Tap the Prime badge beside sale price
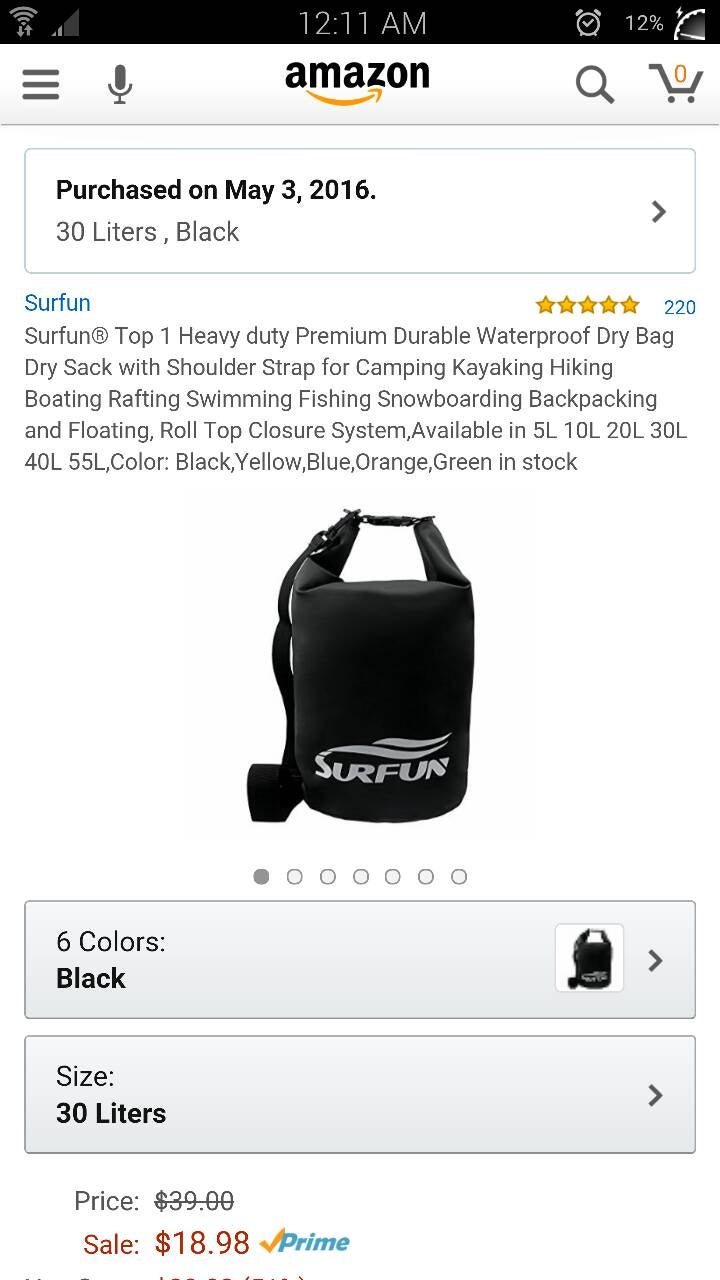The height and width of the screenshot is (1280, 720). [305, 1242]
